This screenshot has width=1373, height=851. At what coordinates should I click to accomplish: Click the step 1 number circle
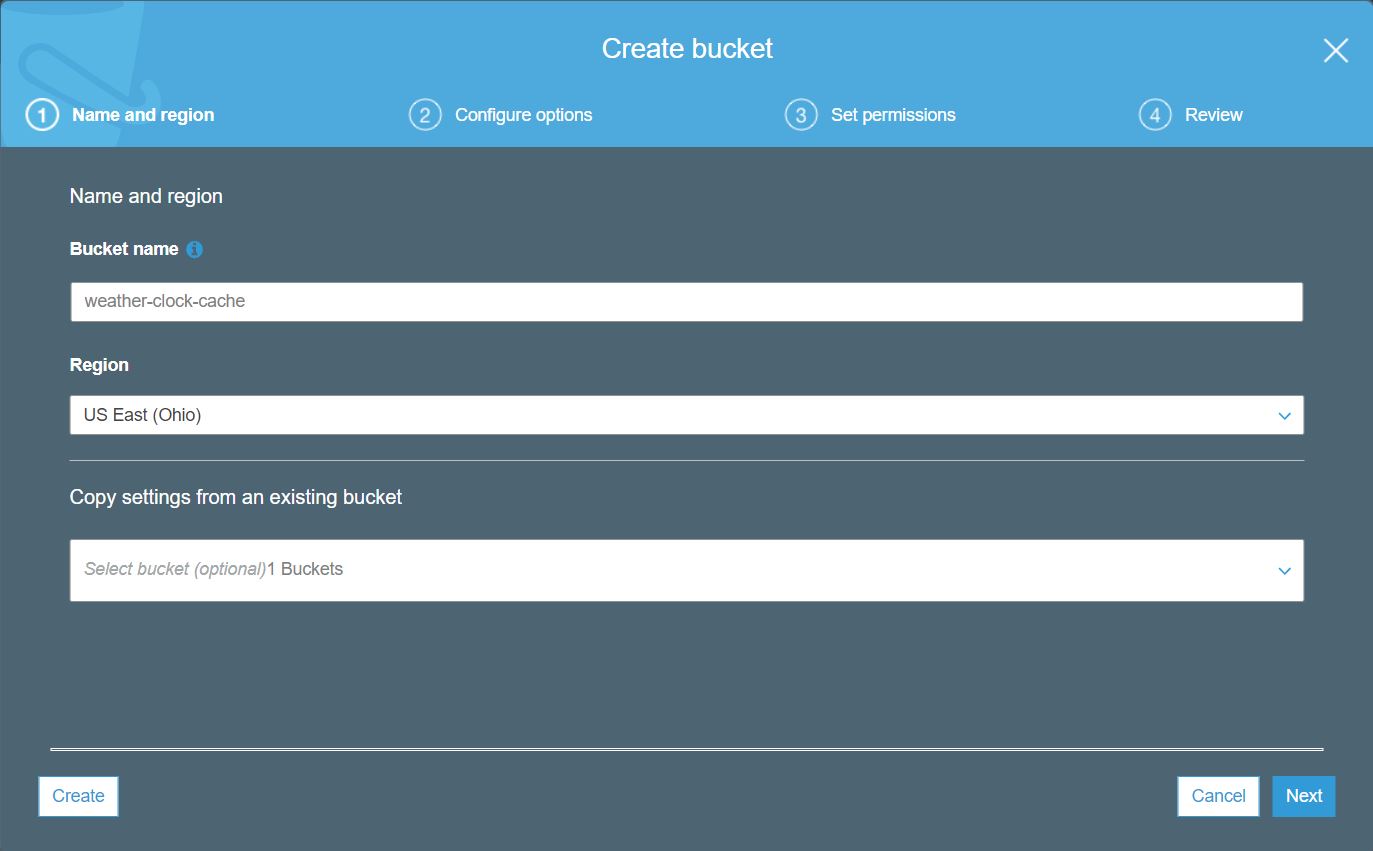pyautogui.click(x=42, y=116)
